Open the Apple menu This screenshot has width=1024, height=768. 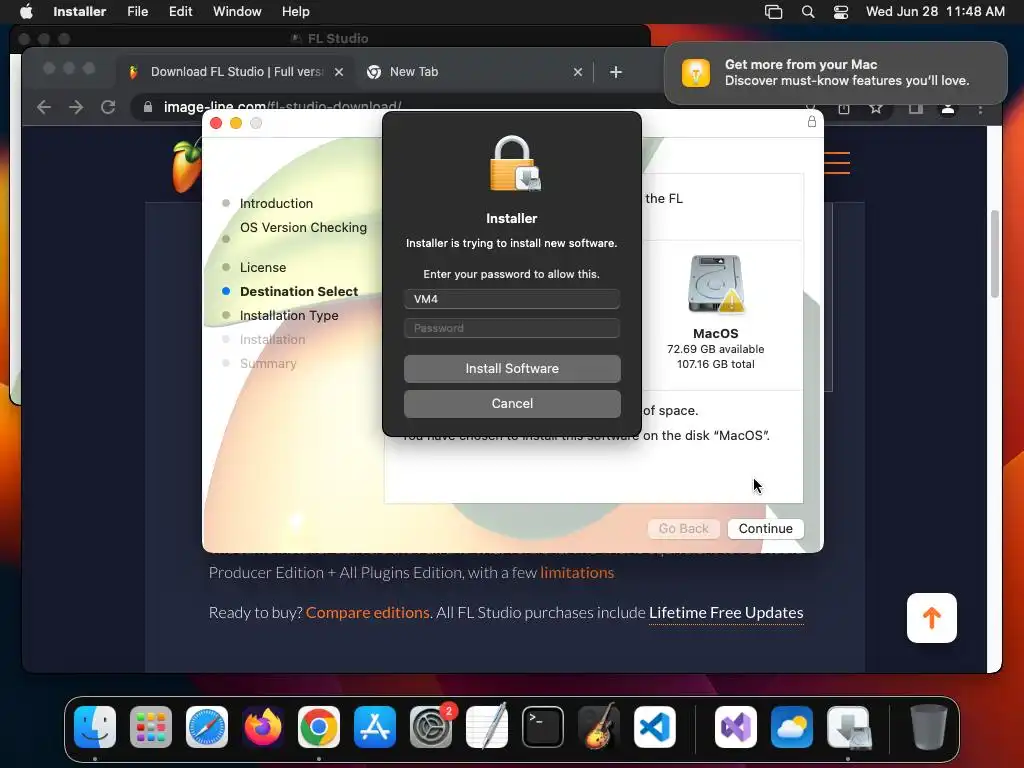[x=26, y=11]
